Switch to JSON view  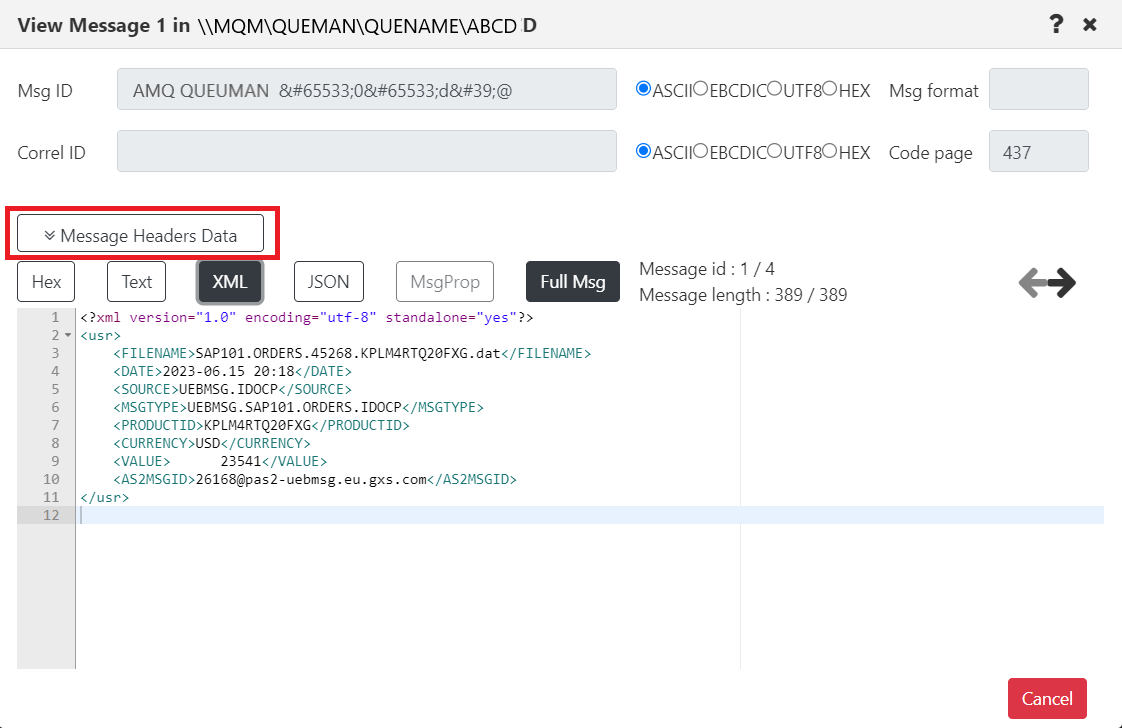pos(328,281)
